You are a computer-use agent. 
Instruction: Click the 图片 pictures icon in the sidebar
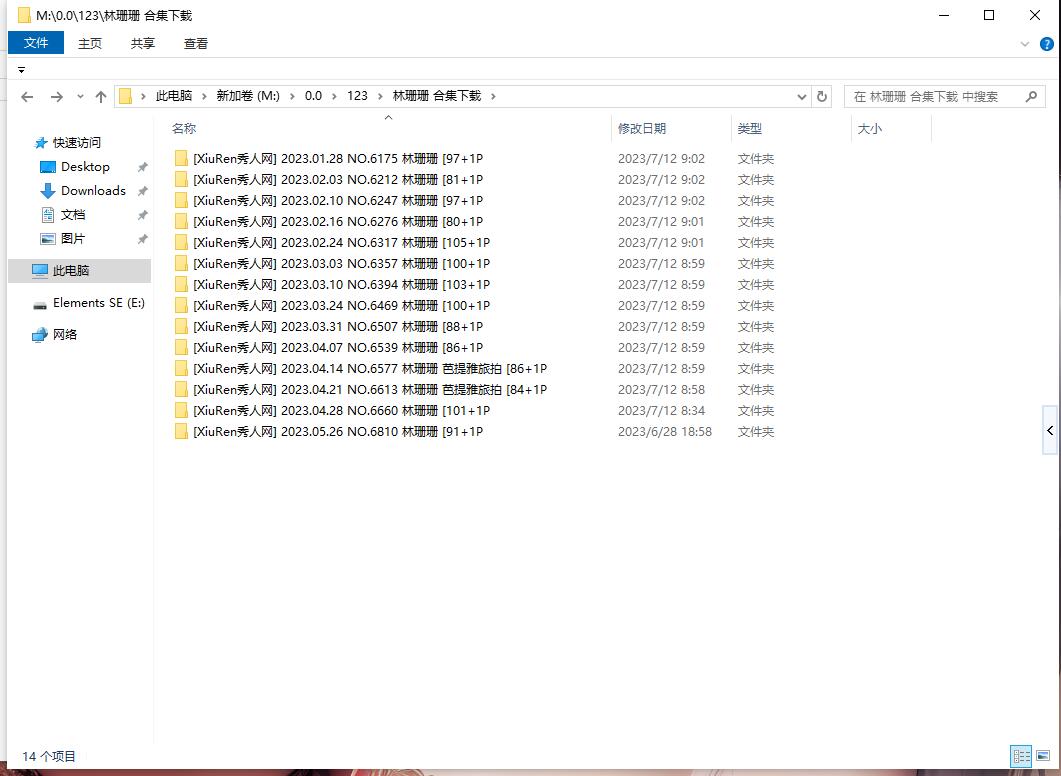(x=47, y=239)
